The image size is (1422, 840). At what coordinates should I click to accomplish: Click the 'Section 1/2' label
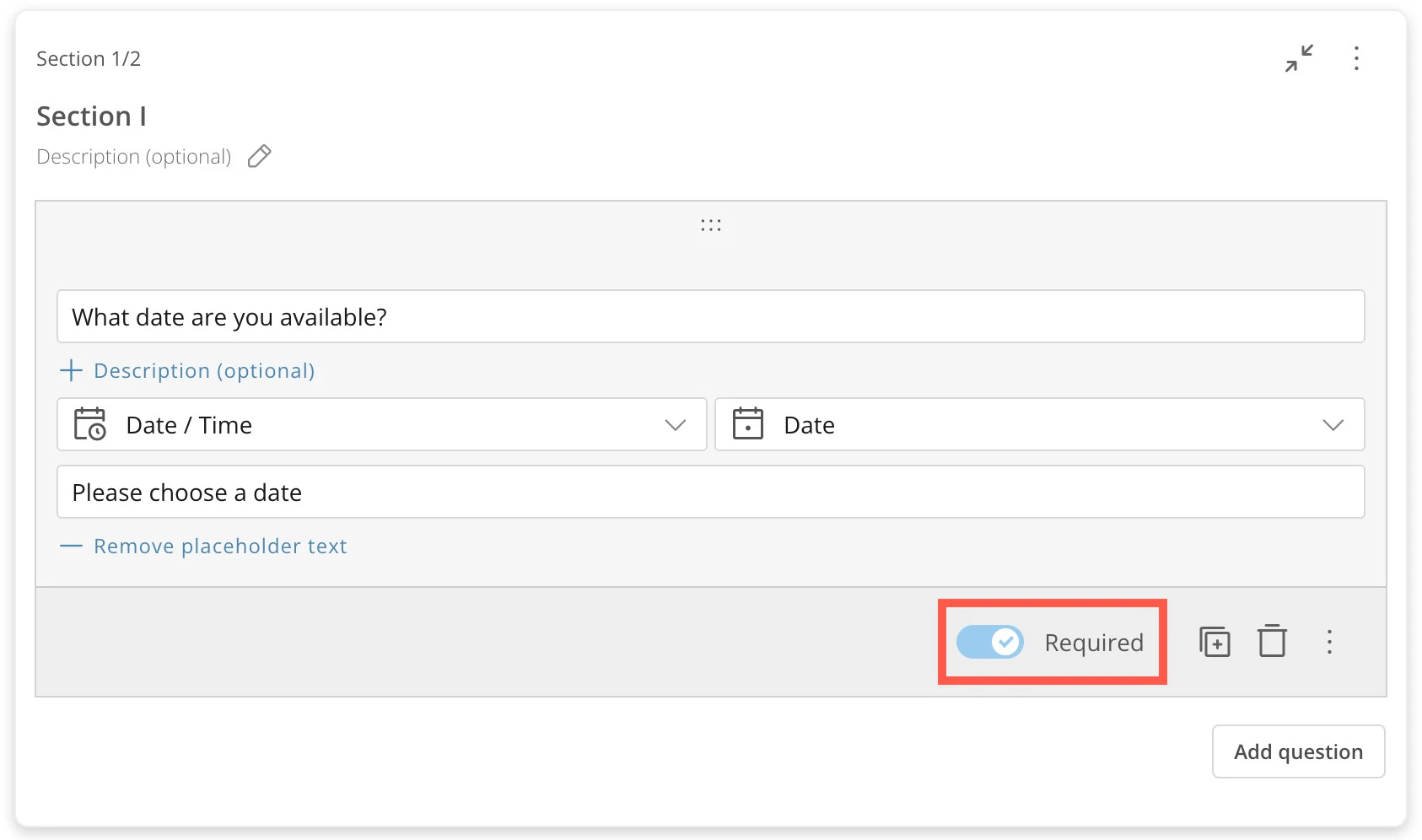coord(89,59)
